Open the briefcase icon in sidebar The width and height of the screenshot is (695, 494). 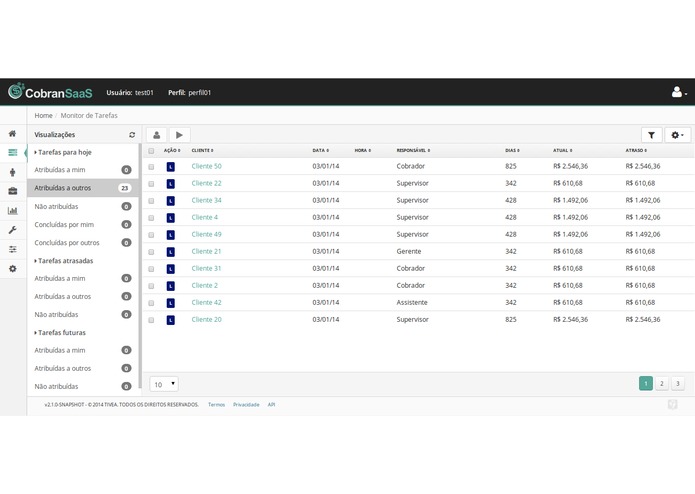point(12,191)
